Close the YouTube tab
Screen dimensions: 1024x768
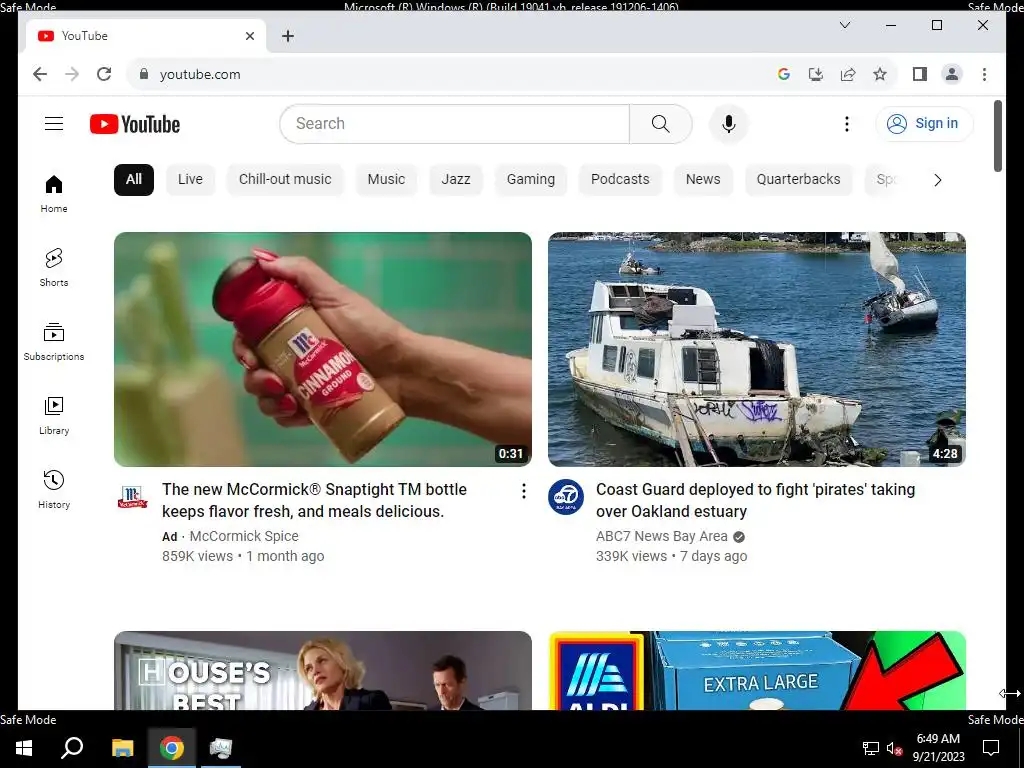click(x=249, y=36)
